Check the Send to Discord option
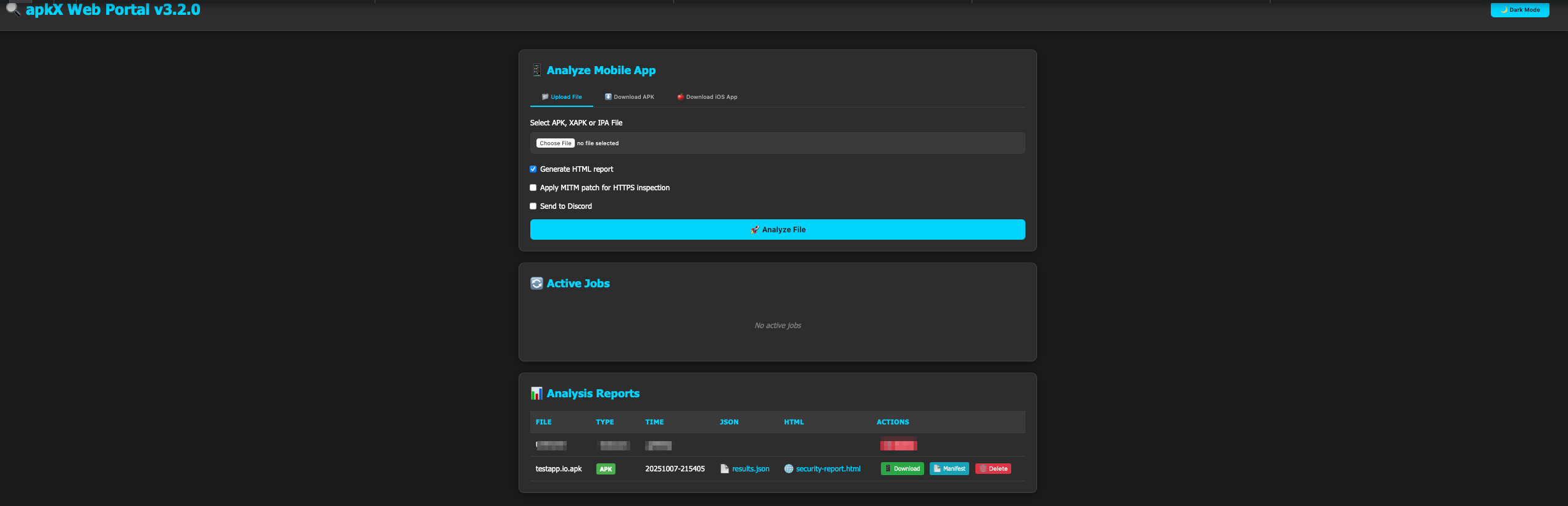1568x506 pixels. [533, 206]
